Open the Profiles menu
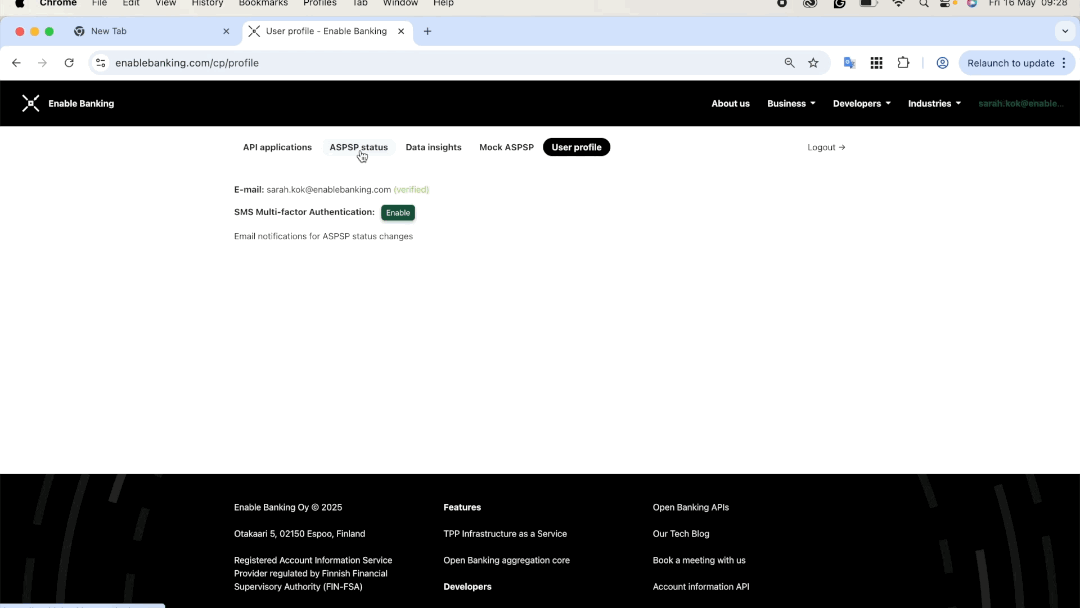Viewport: 1080px width, 608px height. point(320,3)
